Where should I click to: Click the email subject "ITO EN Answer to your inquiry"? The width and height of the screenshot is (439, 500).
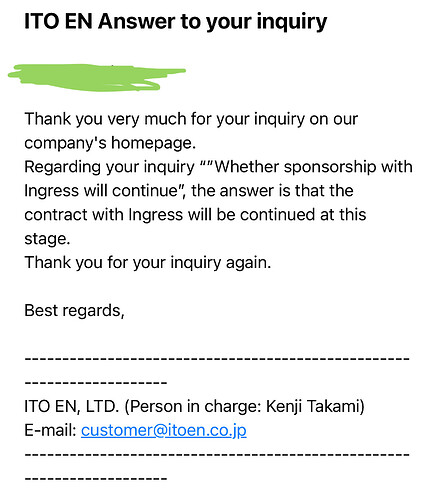click(x=176, y=22)
